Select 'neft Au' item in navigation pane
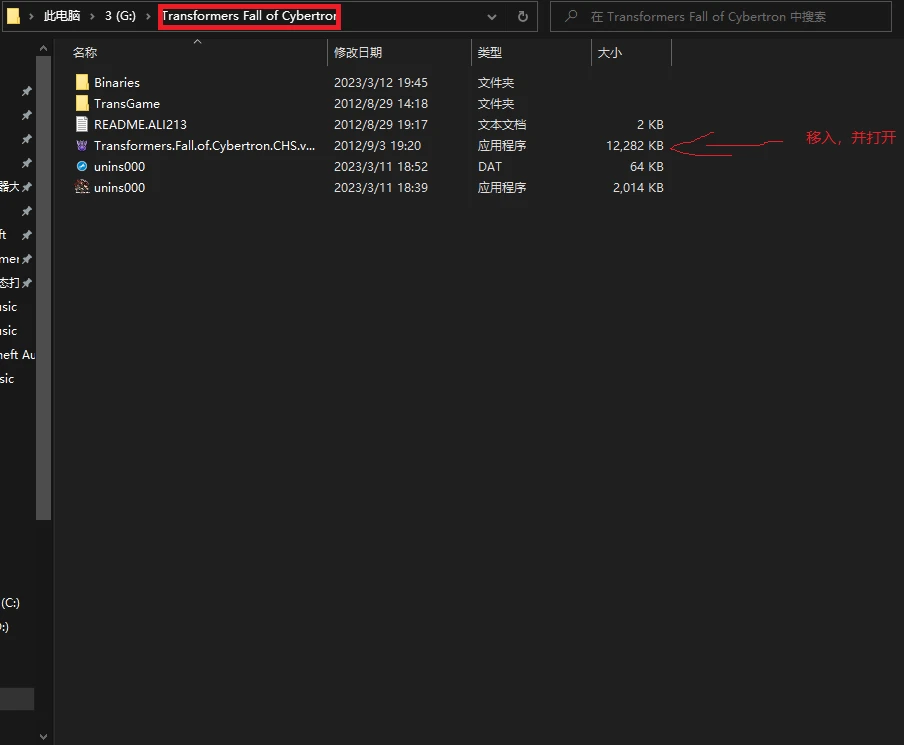 click(17, 355)
